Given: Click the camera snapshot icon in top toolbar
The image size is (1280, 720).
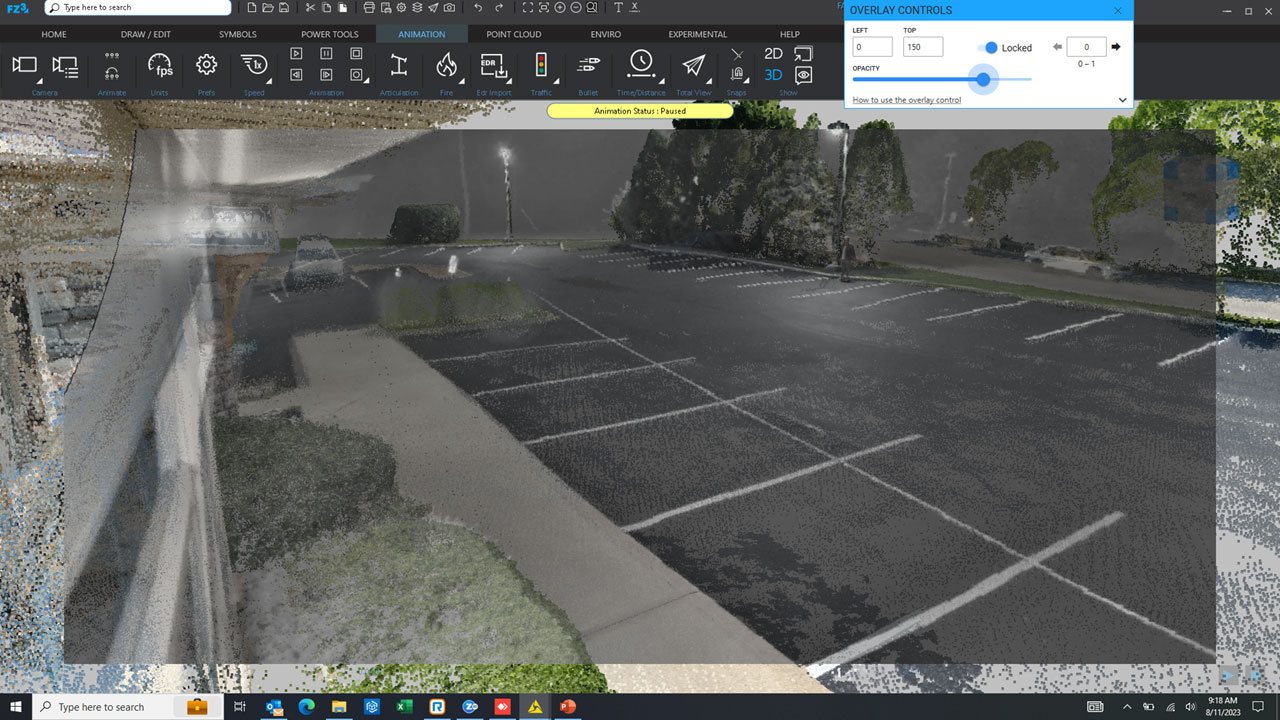Looking at the screenshot, I should pyautogui.click(x=450, y=8).
